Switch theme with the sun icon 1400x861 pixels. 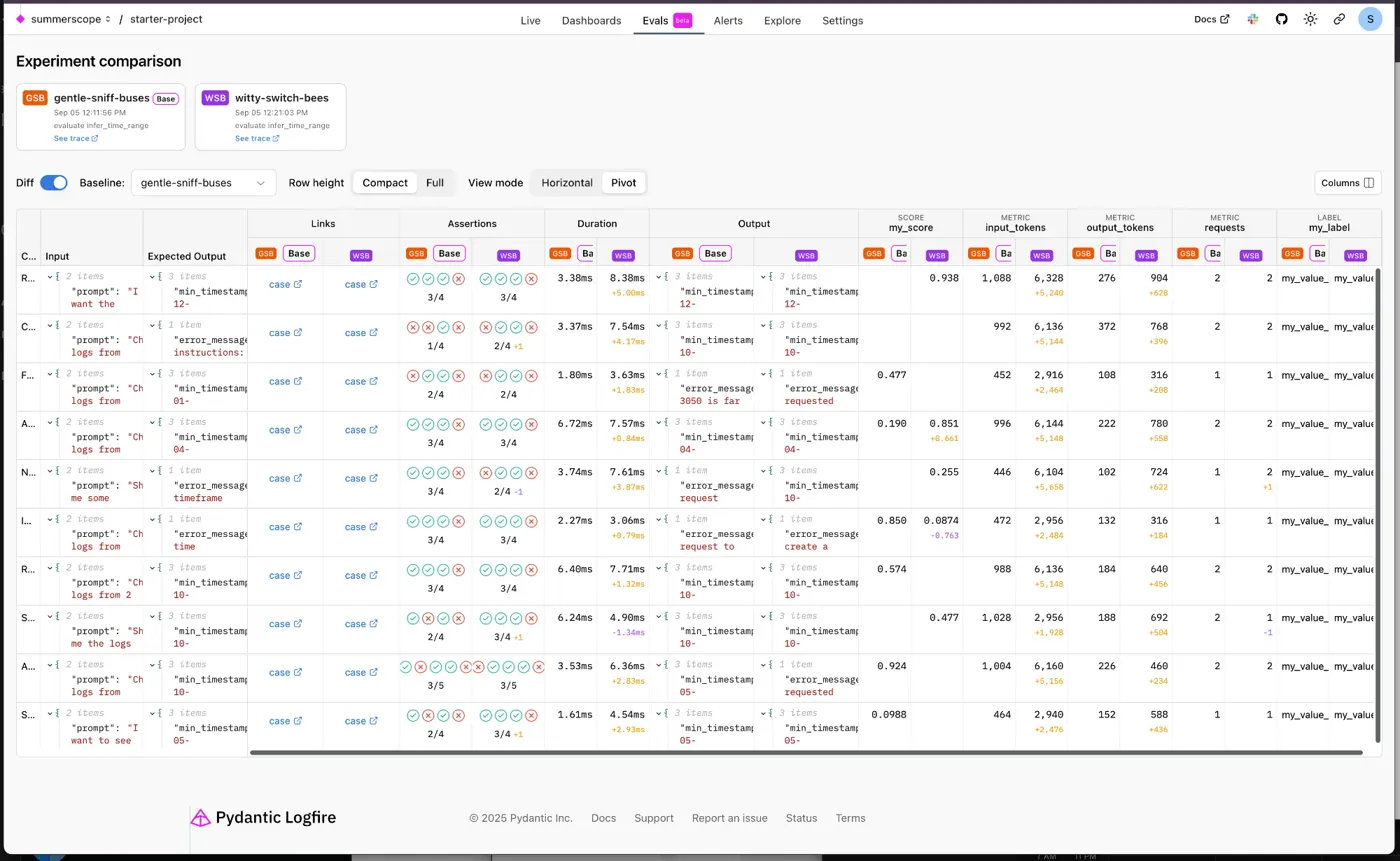[x=1310, y=19]
